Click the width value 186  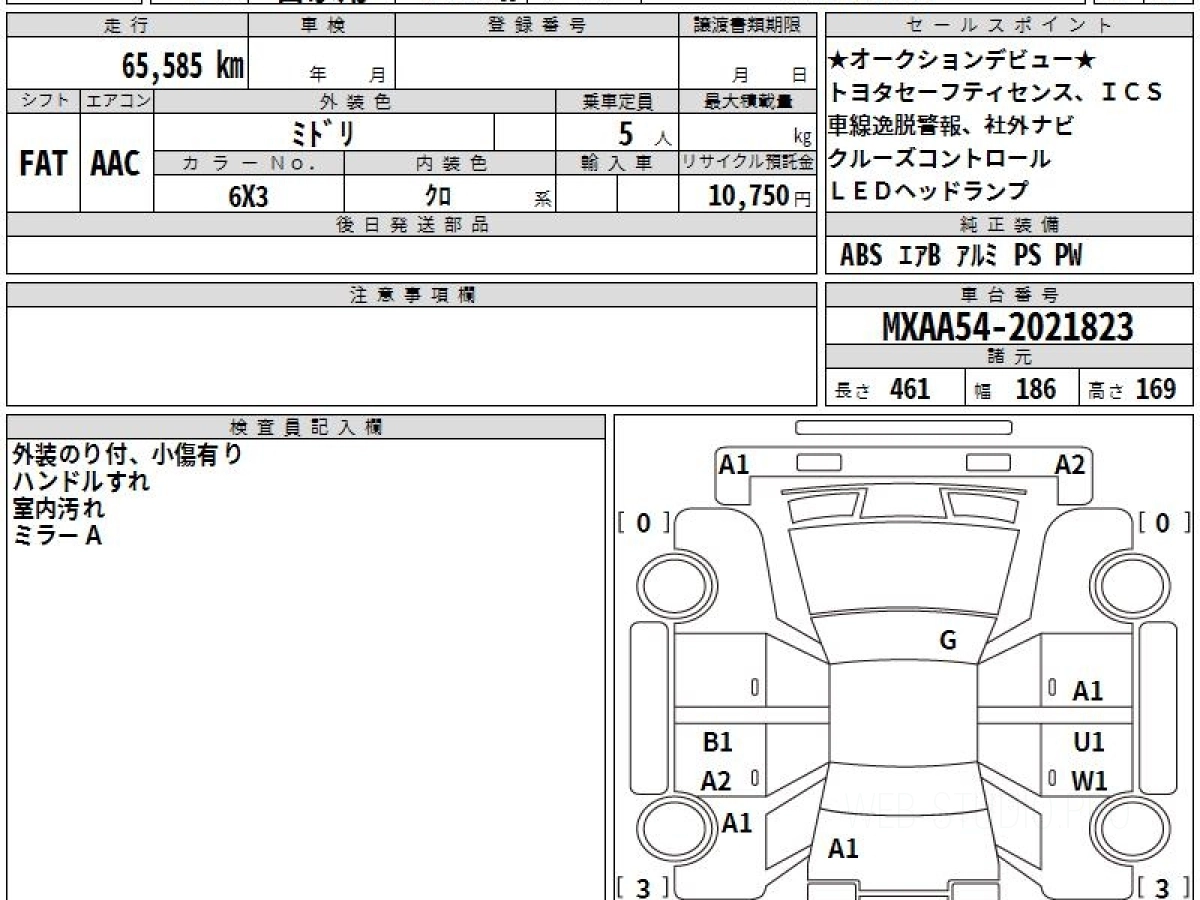[1035, 389]
